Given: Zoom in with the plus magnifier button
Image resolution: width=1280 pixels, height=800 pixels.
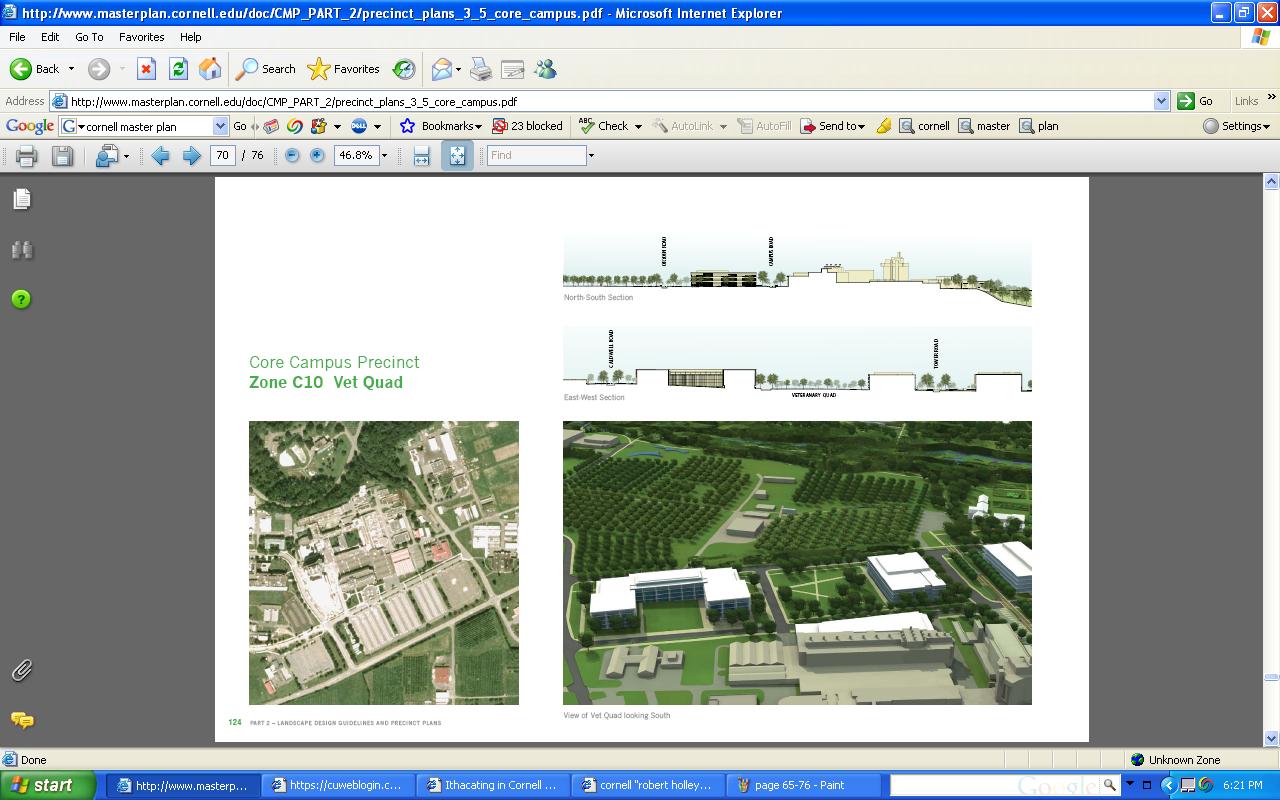Looking at the screenshot, I should point(317,156).
